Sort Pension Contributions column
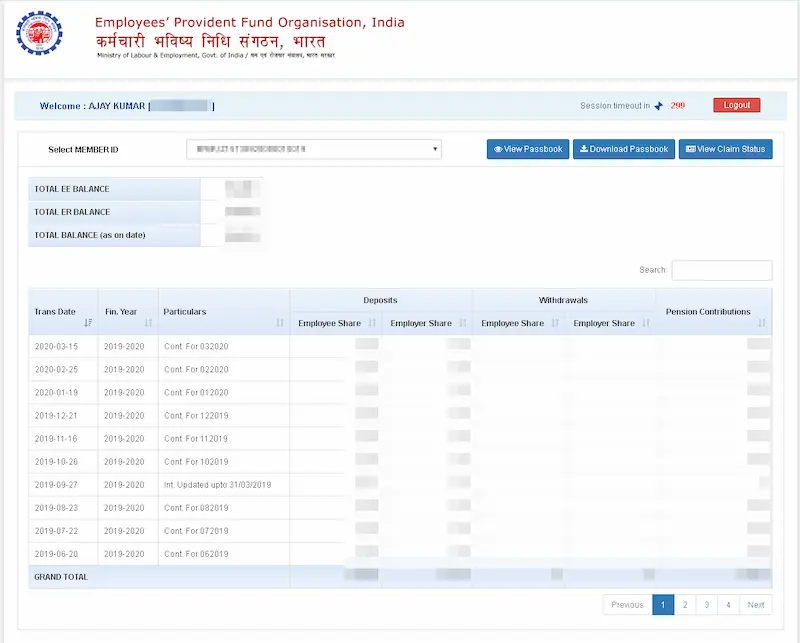The width and height of the screenshot is (800, 643). [762, 323]
